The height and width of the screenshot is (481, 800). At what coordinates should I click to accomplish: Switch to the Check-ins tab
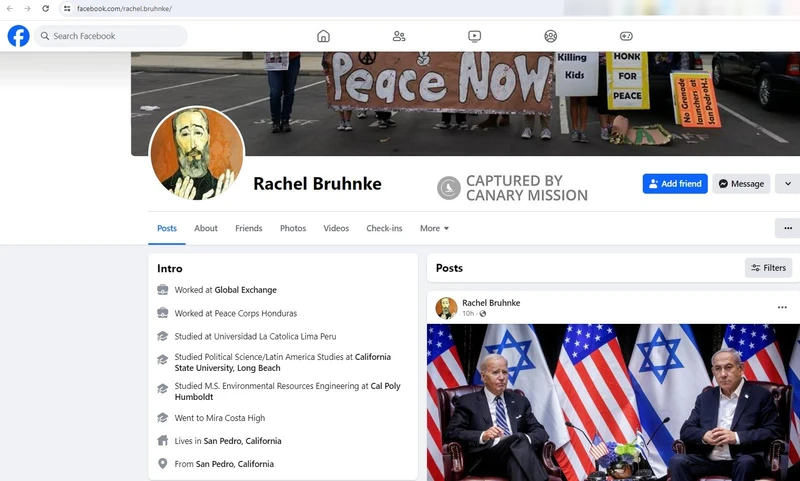coord(384,228)
